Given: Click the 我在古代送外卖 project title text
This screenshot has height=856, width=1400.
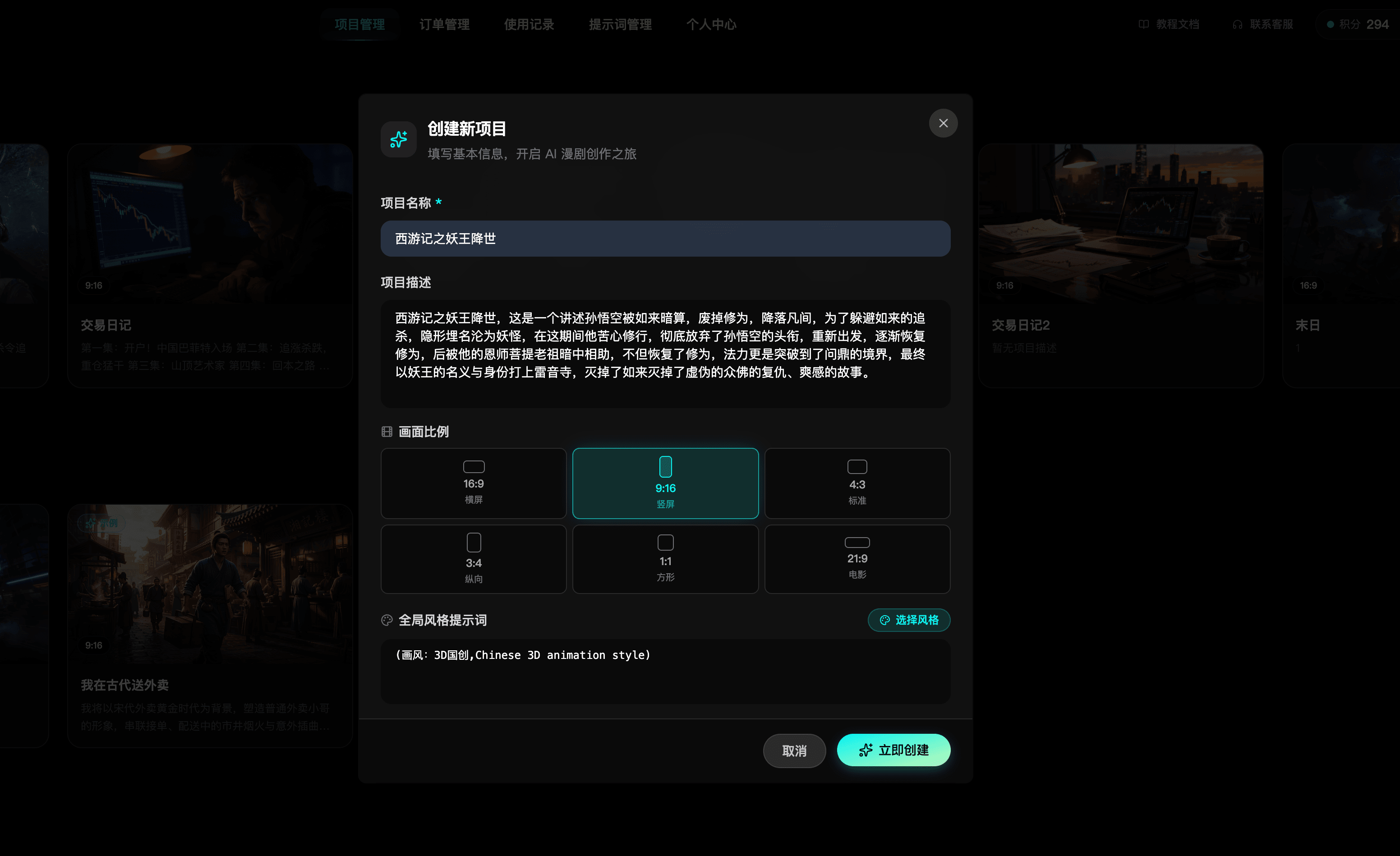Looking at the screenshot, I should (124, 686).
